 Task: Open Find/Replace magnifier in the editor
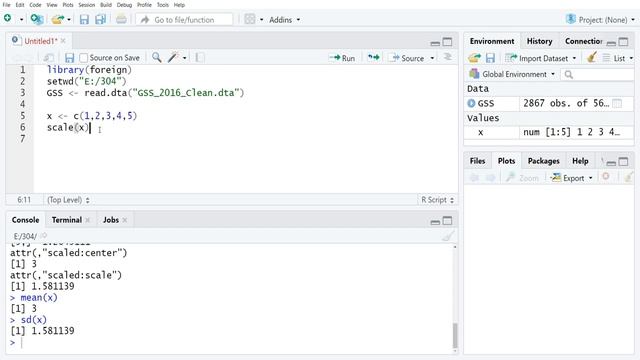[x=156, y=58]
